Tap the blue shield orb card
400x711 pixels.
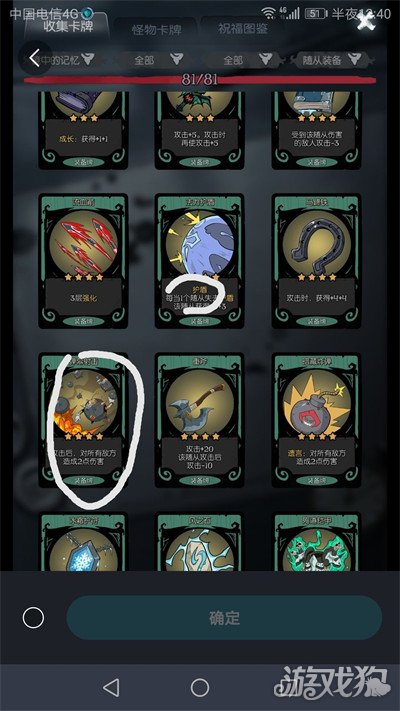[200, 261]
